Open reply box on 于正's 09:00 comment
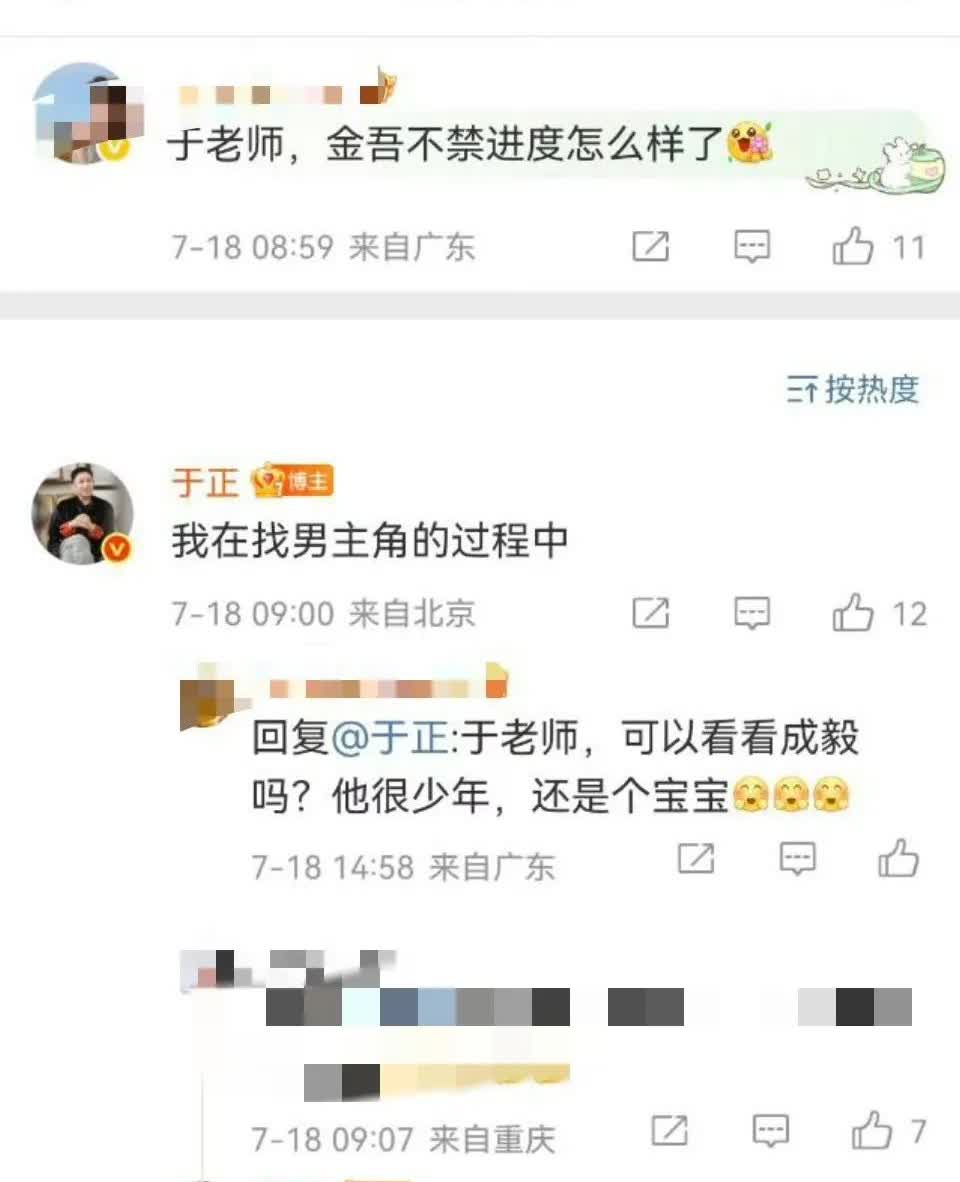Image resolution: width=960 pixels, height=1182 pixels. (x=752, y=613)
